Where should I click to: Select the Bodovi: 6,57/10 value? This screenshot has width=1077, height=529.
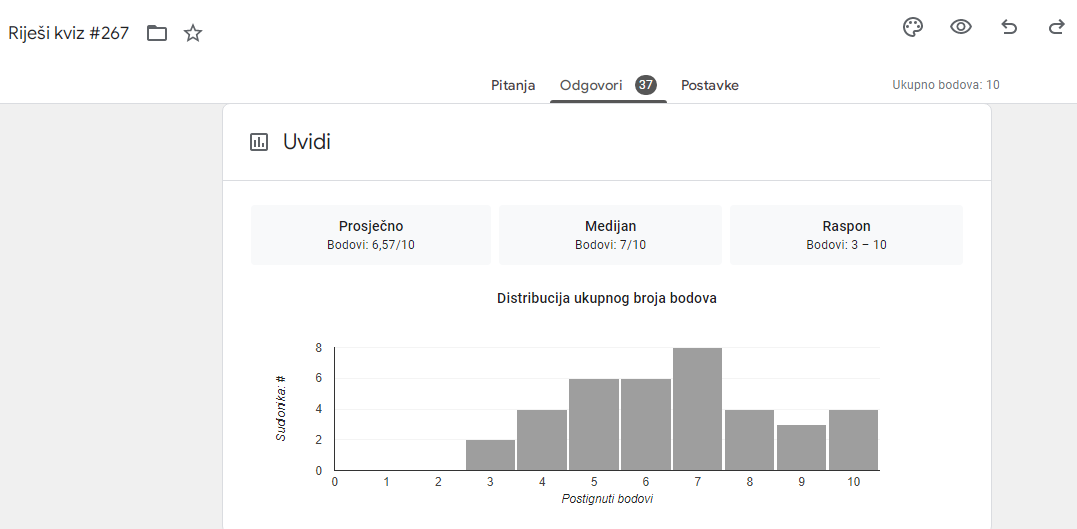click(371, 245)
